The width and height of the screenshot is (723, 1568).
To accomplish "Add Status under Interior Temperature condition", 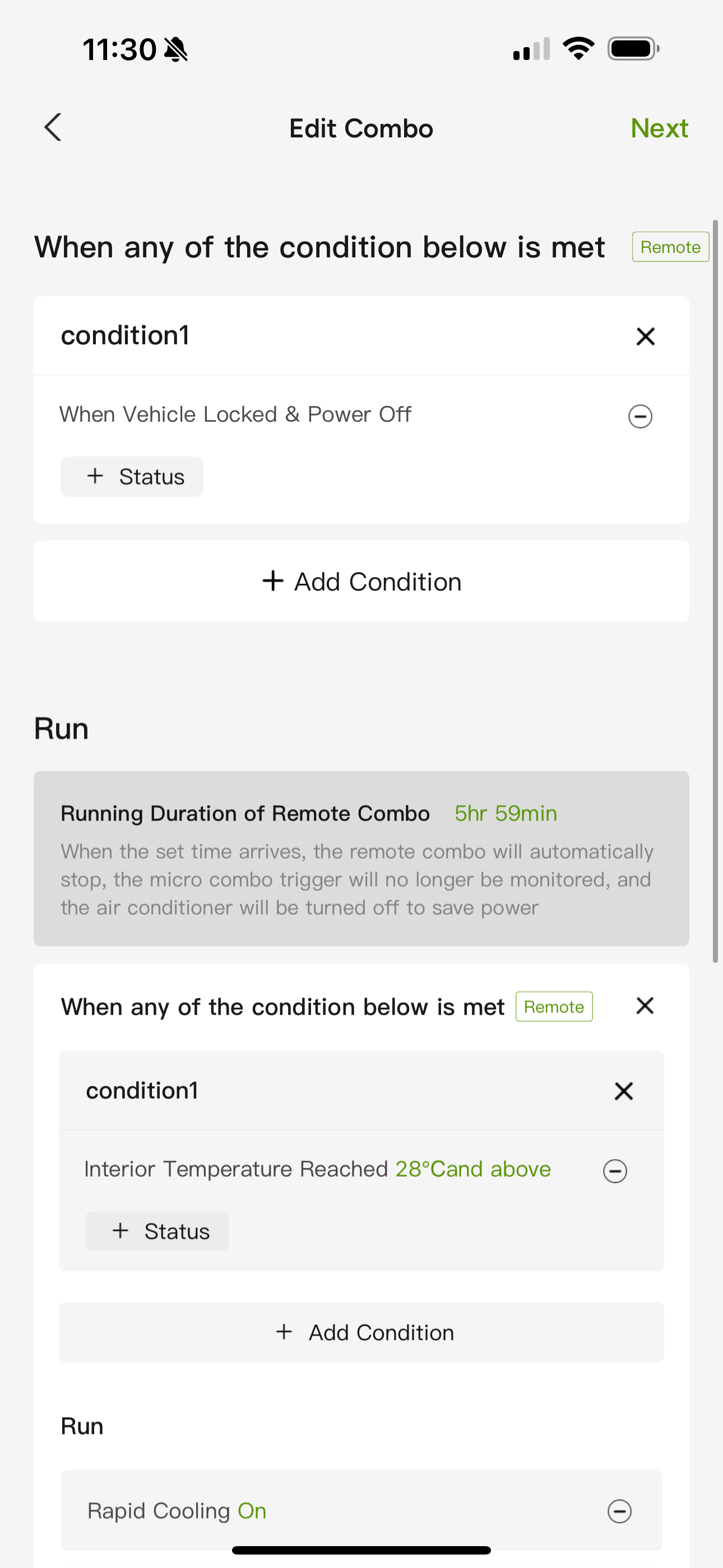I will [157, 1232].
